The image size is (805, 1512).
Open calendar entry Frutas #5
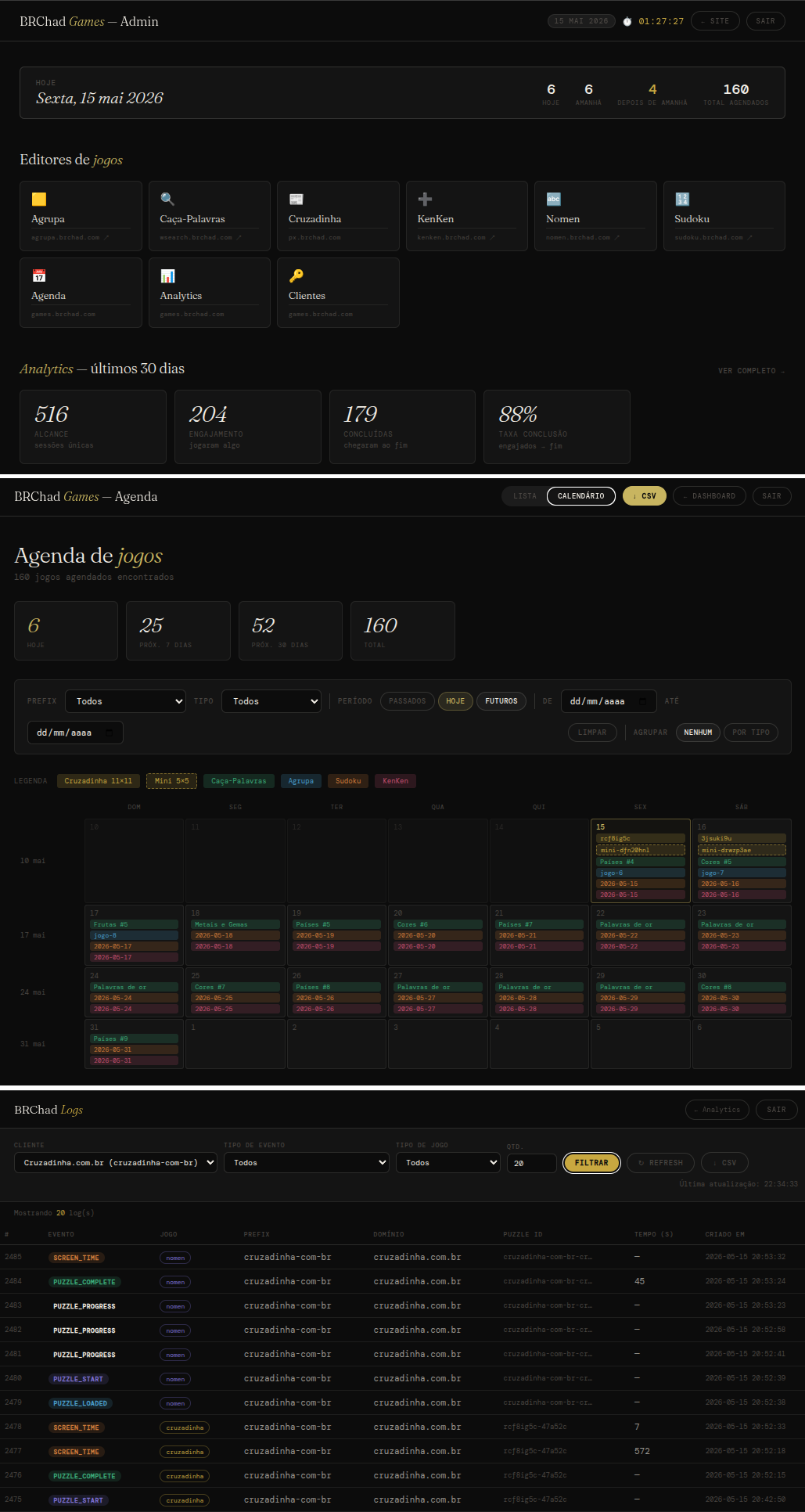click(135, 924)
